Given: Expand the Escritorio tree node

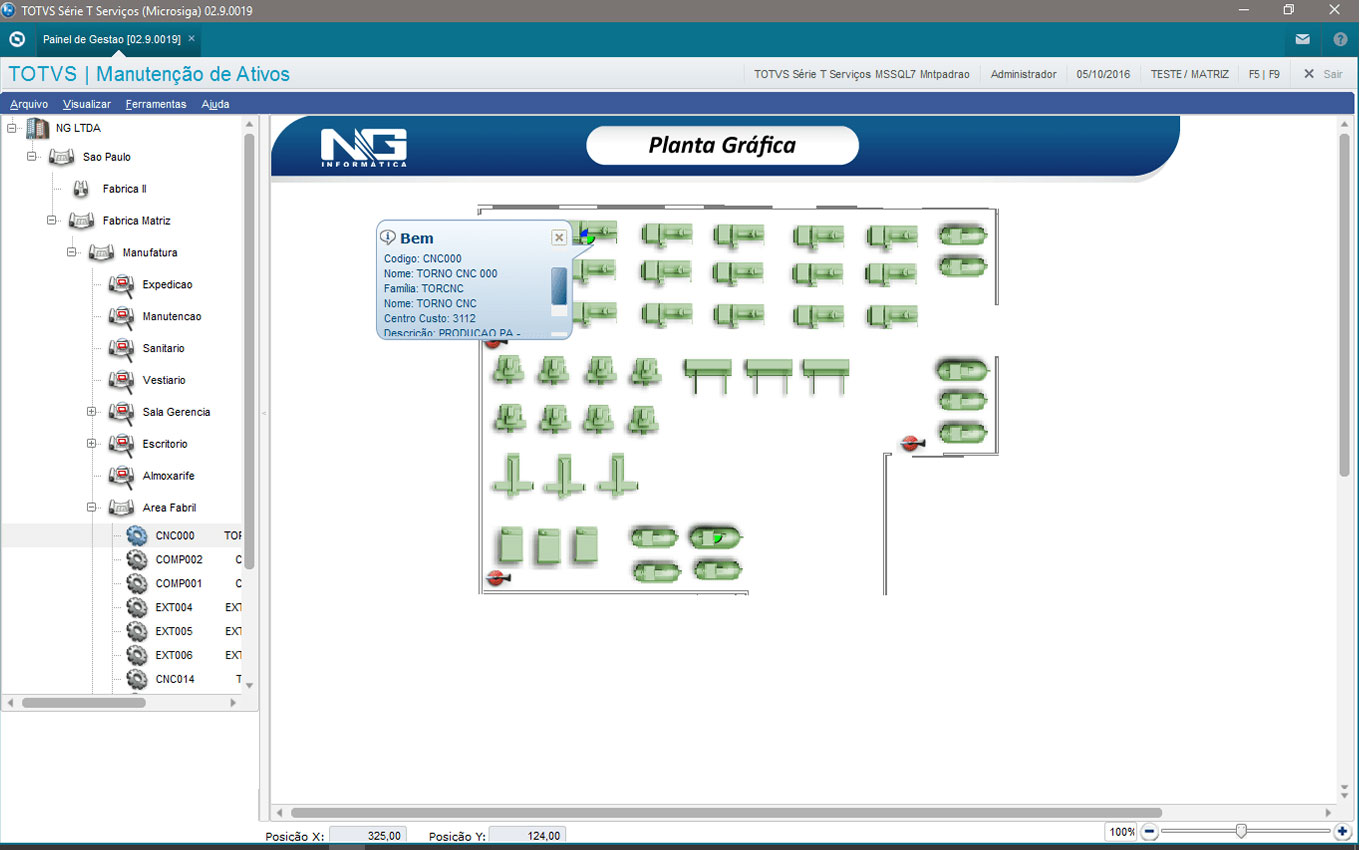Looking at the screenshot, I should click(92, 444).
